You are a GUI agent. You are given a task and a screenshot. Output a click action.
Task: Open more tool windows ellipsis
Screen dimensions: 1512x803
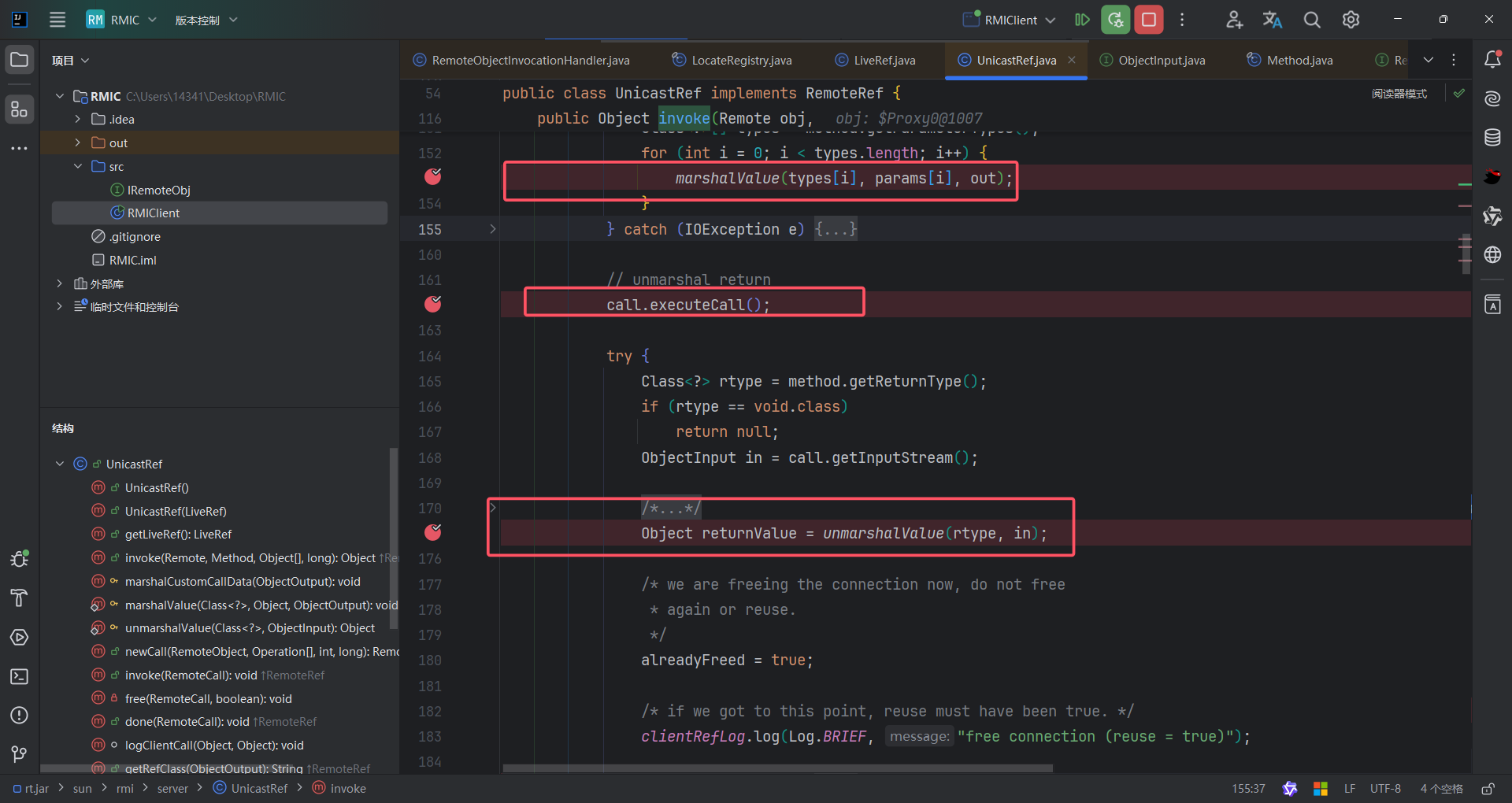tap(20, 148)
